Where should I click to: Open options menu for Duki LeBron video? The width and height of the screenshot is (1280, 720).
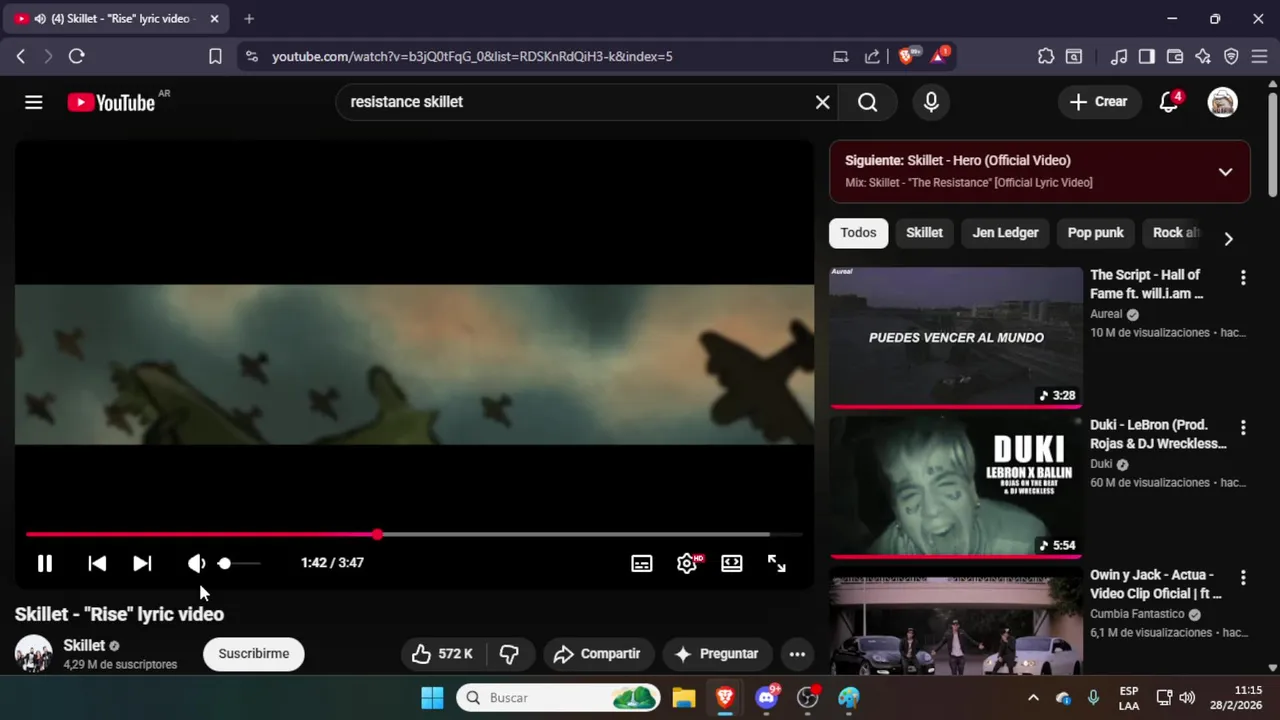pyautogui.click(x=1243, y=428)
